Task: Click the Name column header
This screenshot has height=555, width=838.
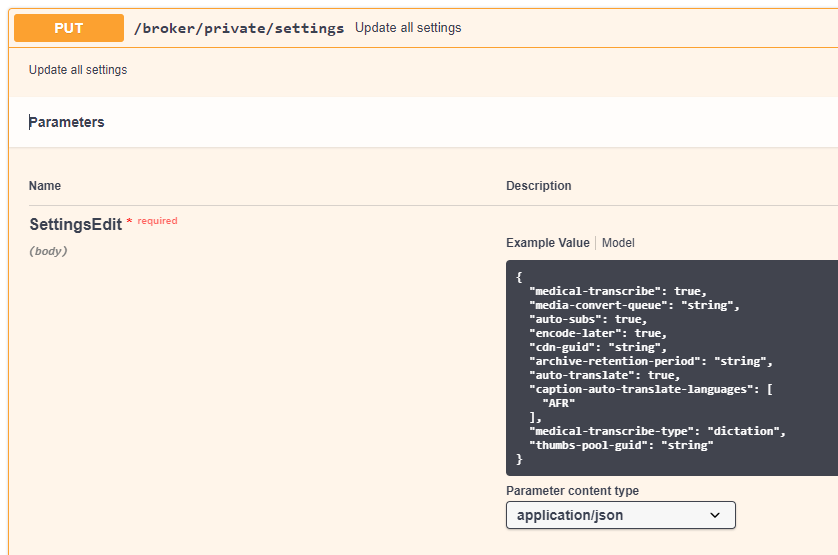Action: tap(45, 186)
